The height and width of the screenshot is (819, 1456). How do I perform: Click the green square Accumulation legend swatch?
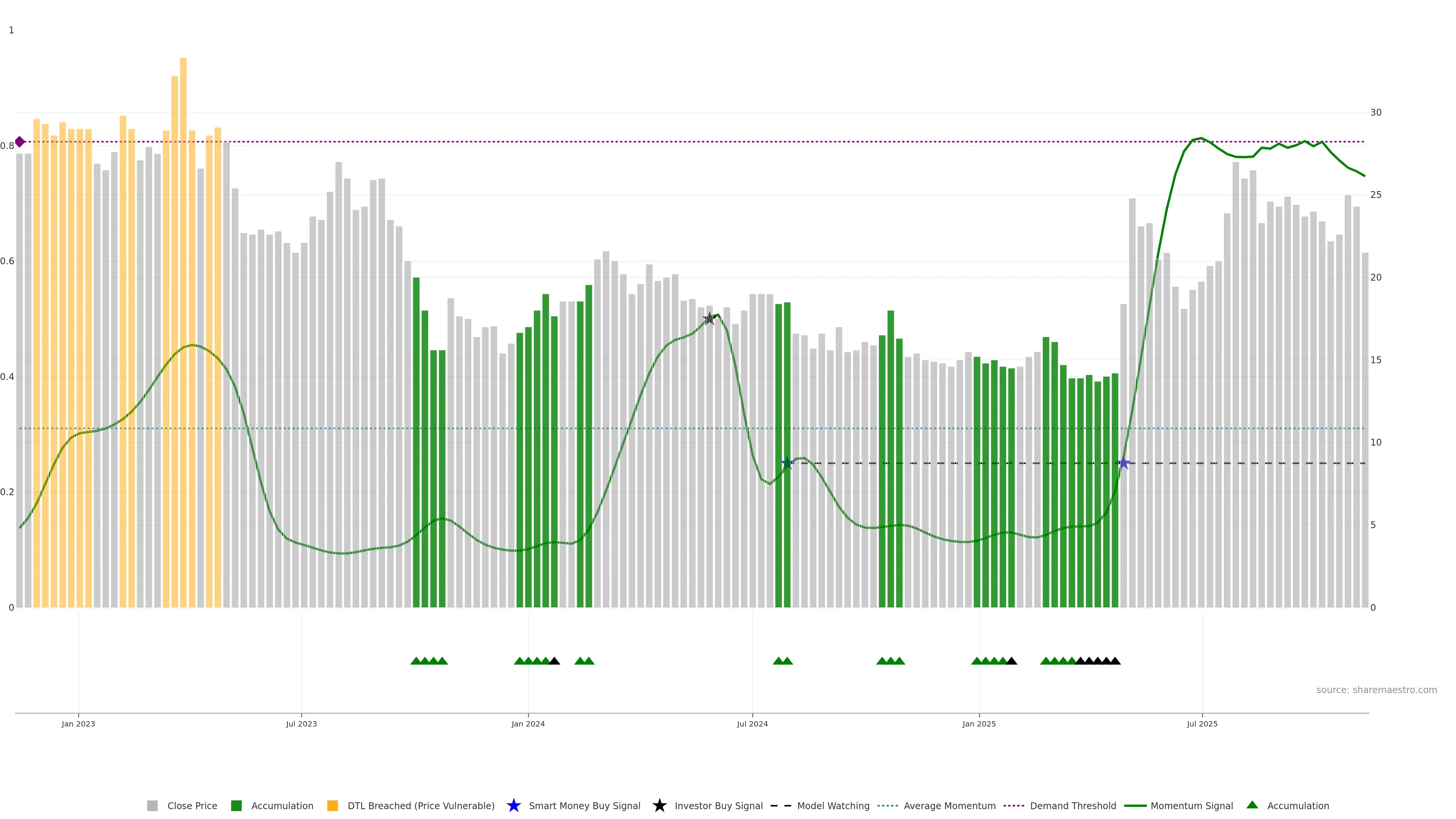[x=236, y=805]
